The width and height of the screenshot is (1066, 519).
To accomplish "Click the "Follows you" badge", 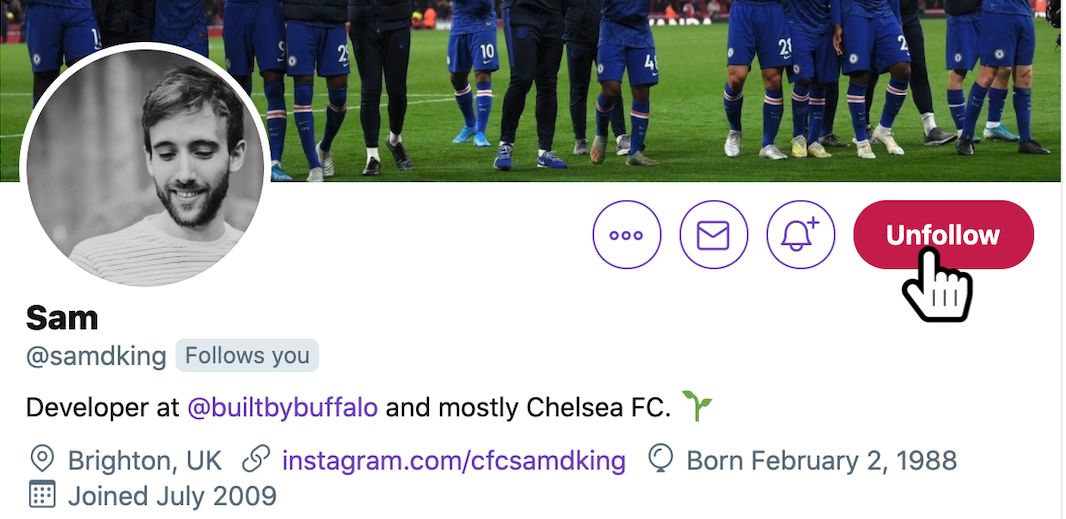I will (x=247, y=356).
